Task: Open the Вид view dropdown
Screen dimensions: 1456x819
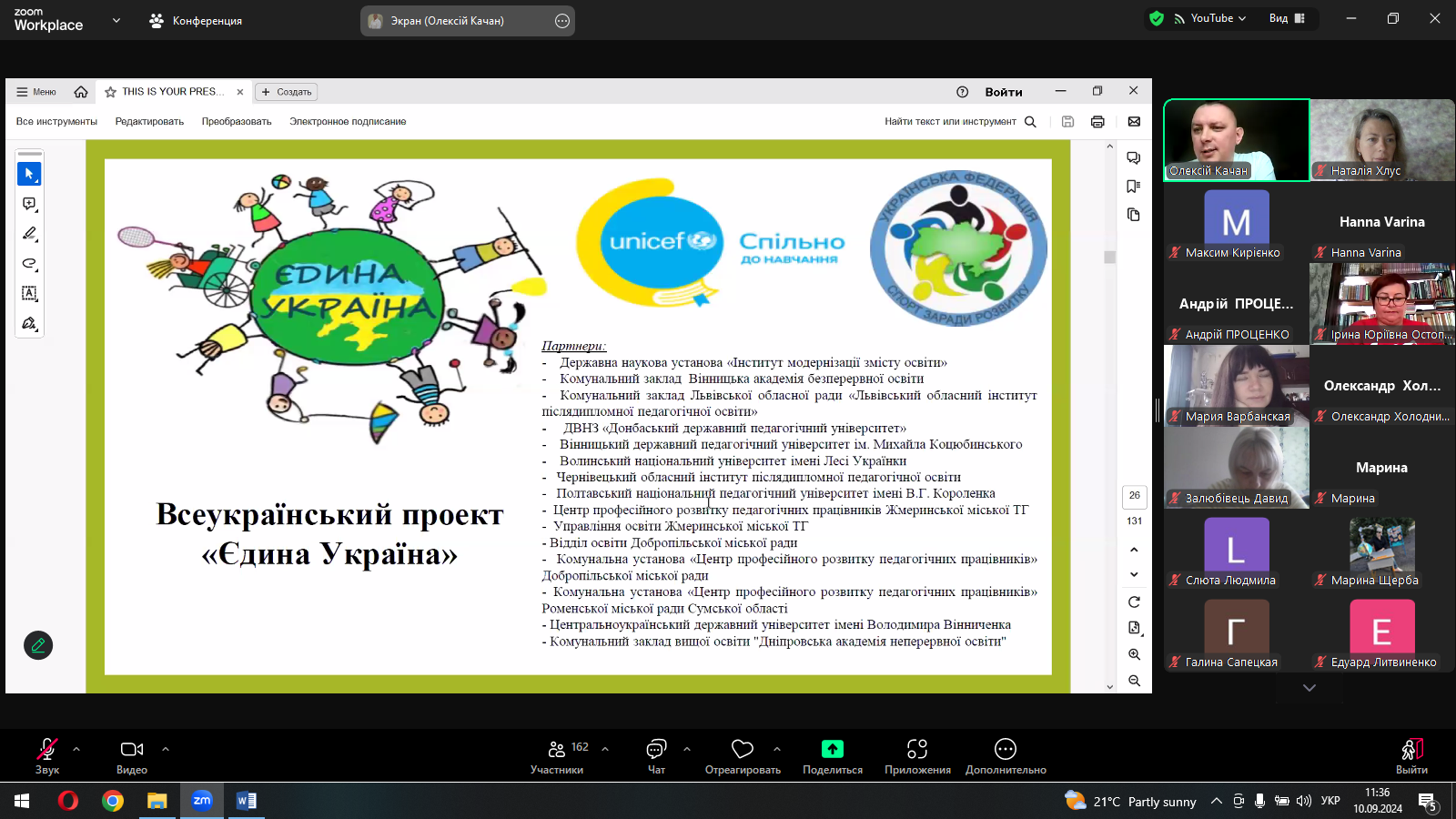Action: click(x=1287, y=18)
